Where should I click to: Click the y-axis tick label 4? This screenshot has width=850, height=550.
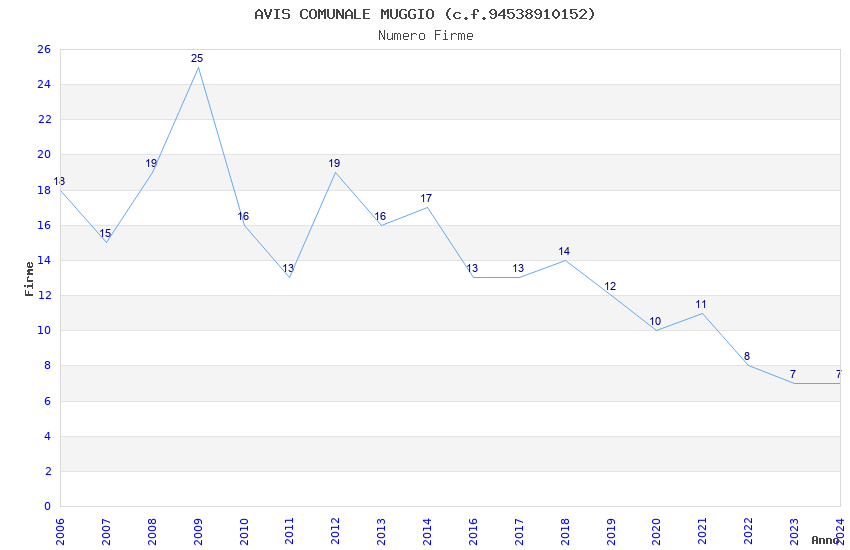coord(48,436)
